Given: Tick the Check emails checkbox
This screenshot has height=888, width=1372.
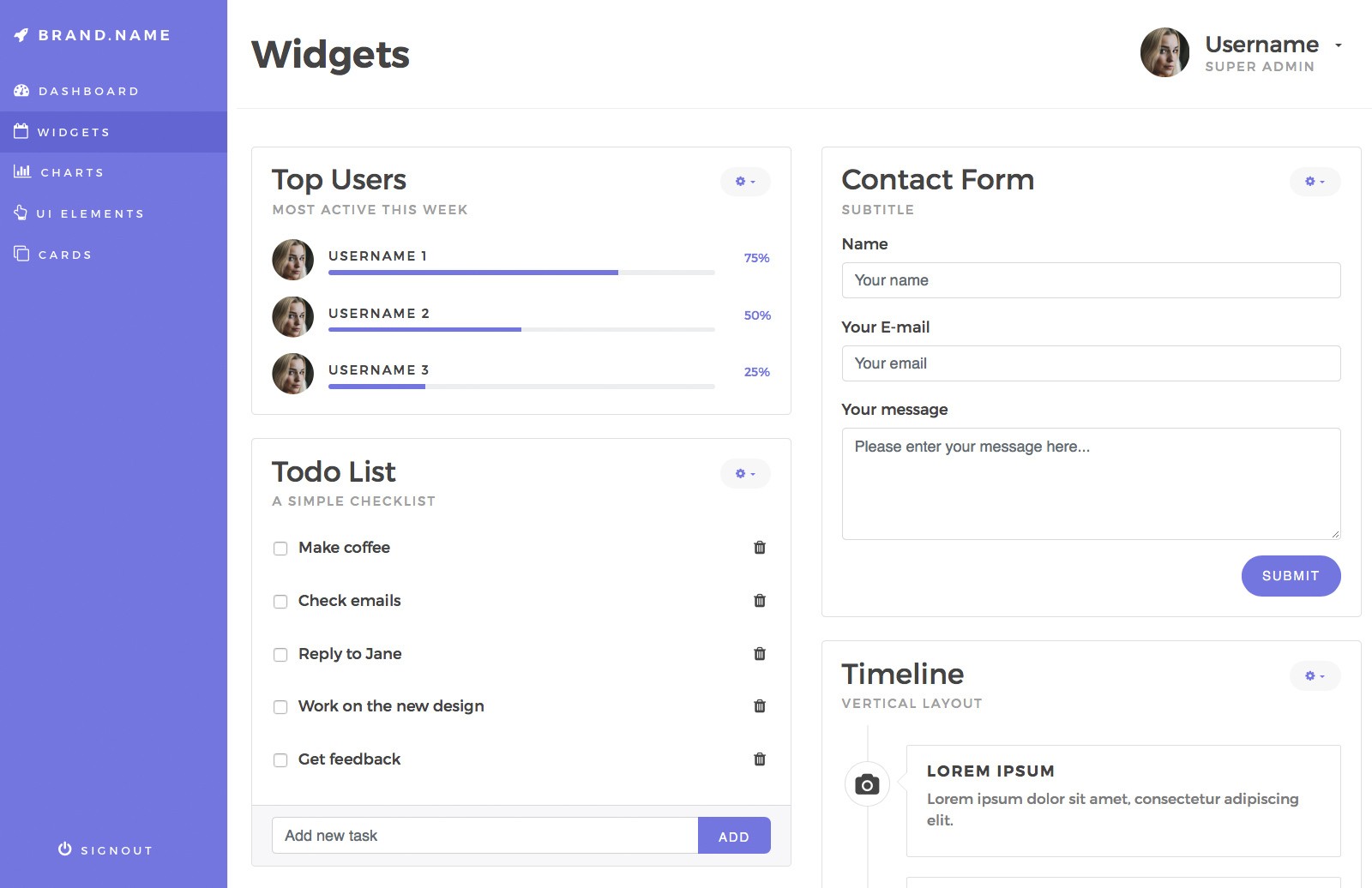Looking at the screenshot, I should pos(280,602).
